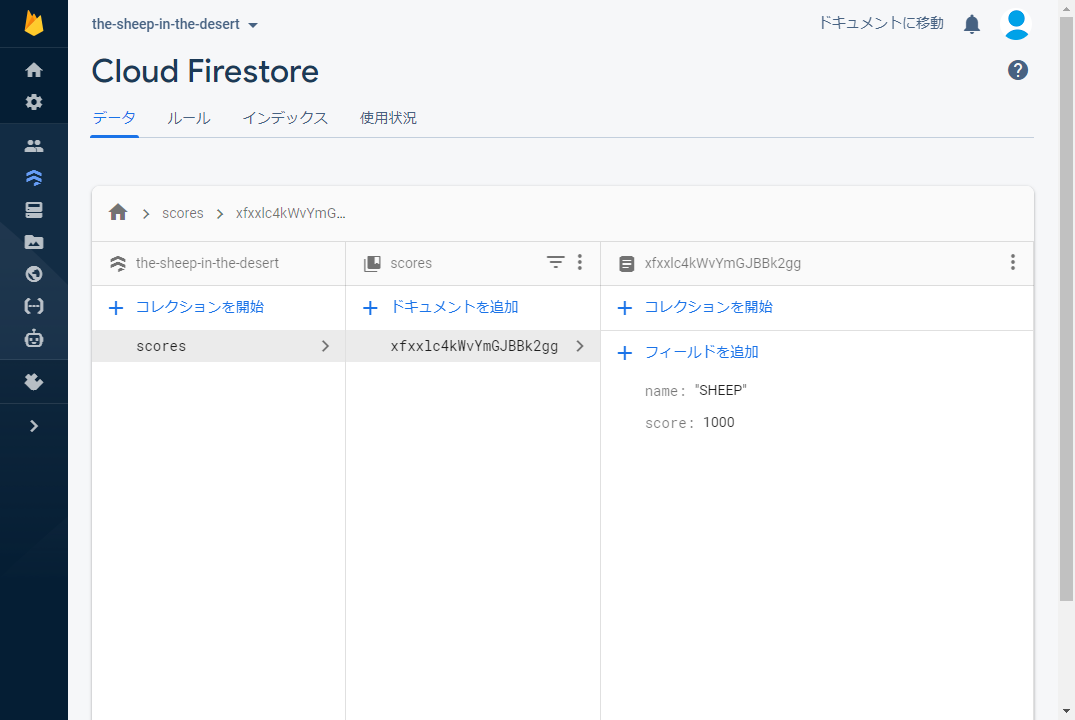The height and width of the screenshot is (720, 1075).
Task: Click コレクションを開始 in the root column
Action: 186,307
